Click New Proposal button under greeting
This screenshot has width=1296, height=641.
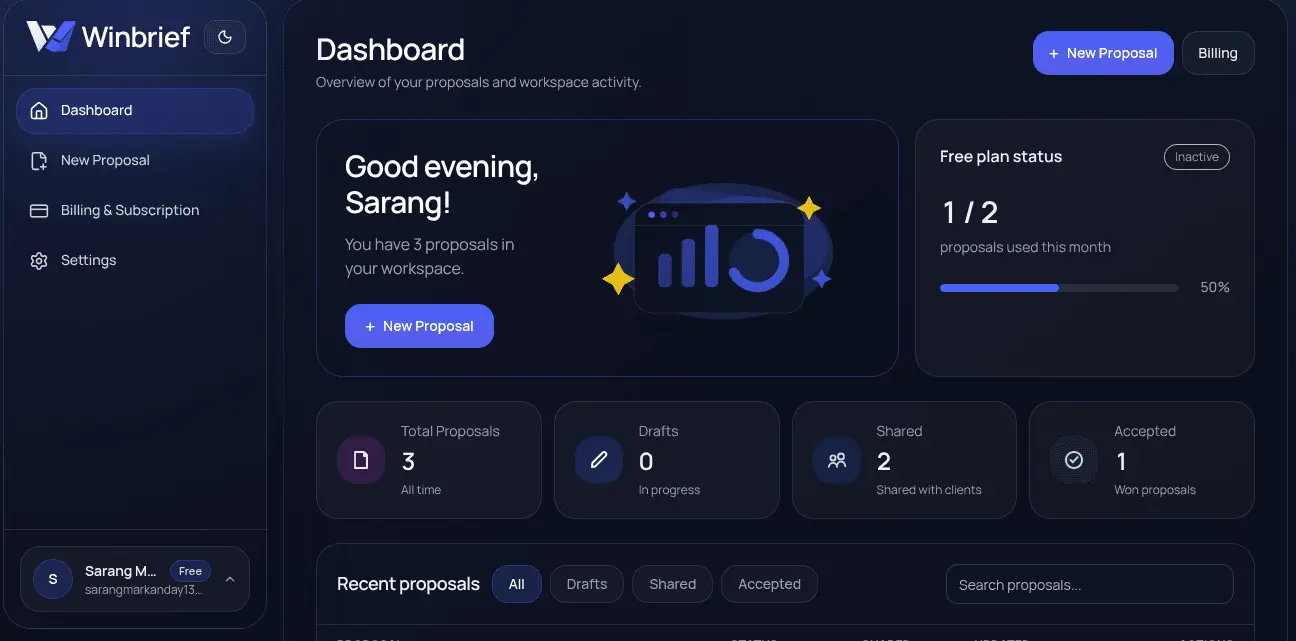click(x=419, y=326)
